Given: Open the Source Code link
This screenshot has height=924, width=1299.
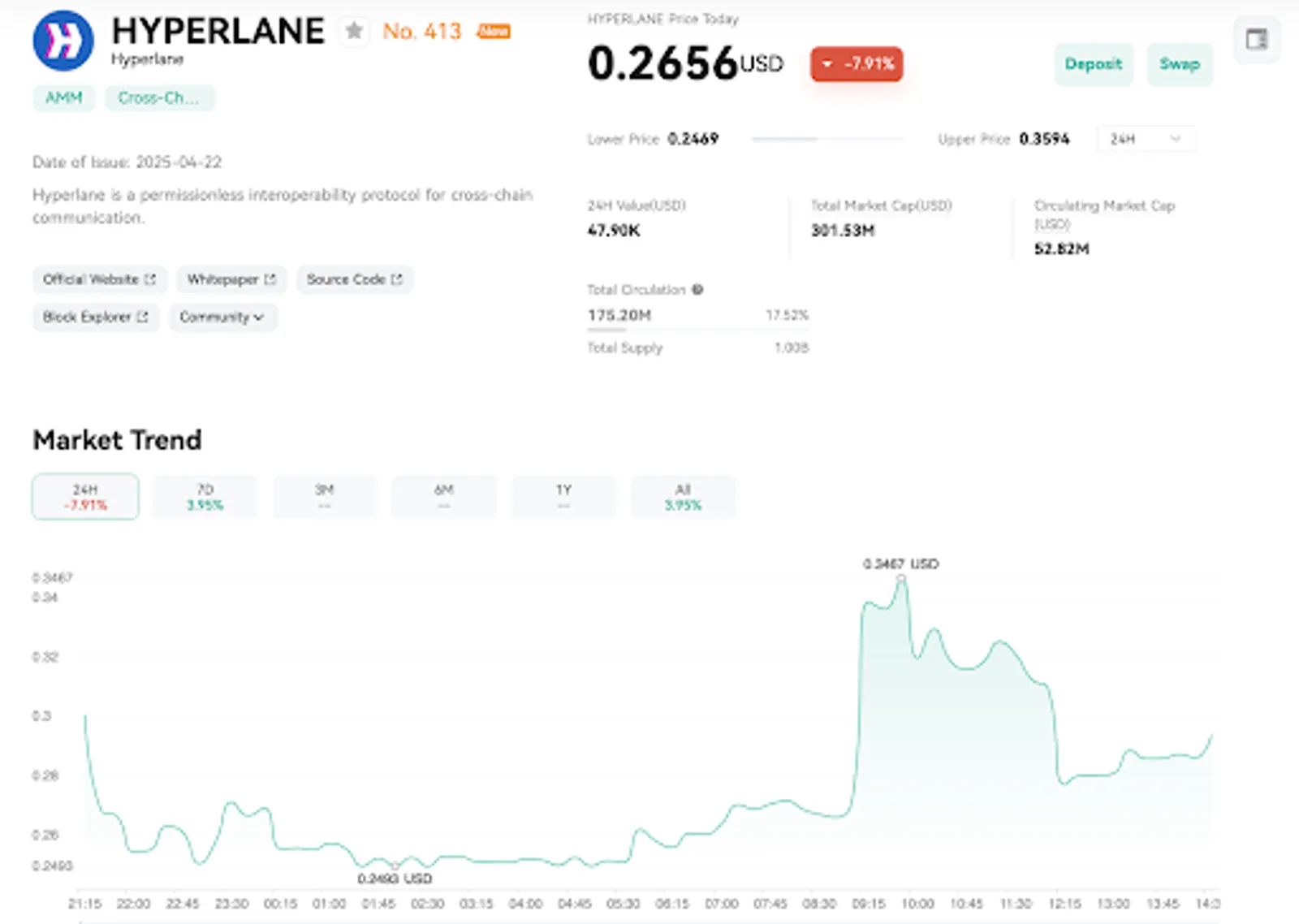Looking at the screenshot, I should point(355,279).
